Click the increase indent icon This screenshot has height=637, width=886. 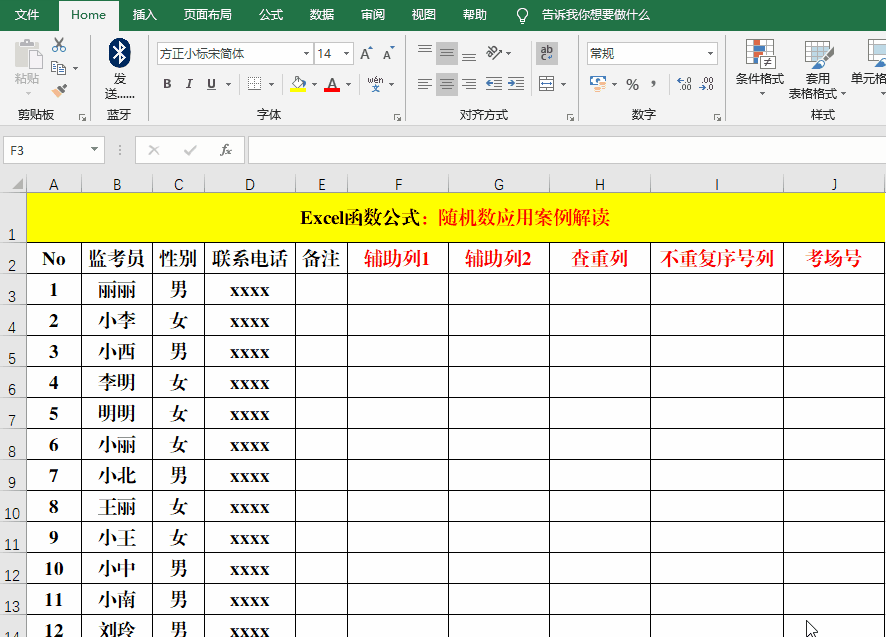[515, 84]
